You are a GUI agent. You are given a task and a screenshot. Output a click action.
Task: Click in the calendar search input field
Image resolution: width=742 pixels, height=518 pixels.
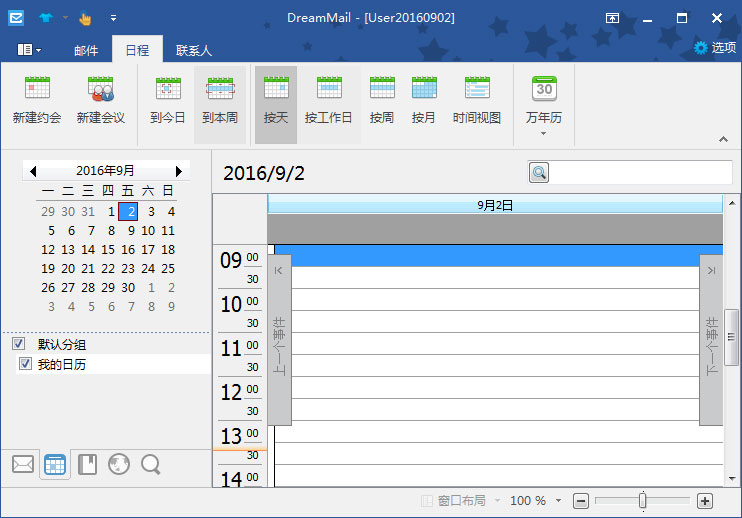pos(641,172)
